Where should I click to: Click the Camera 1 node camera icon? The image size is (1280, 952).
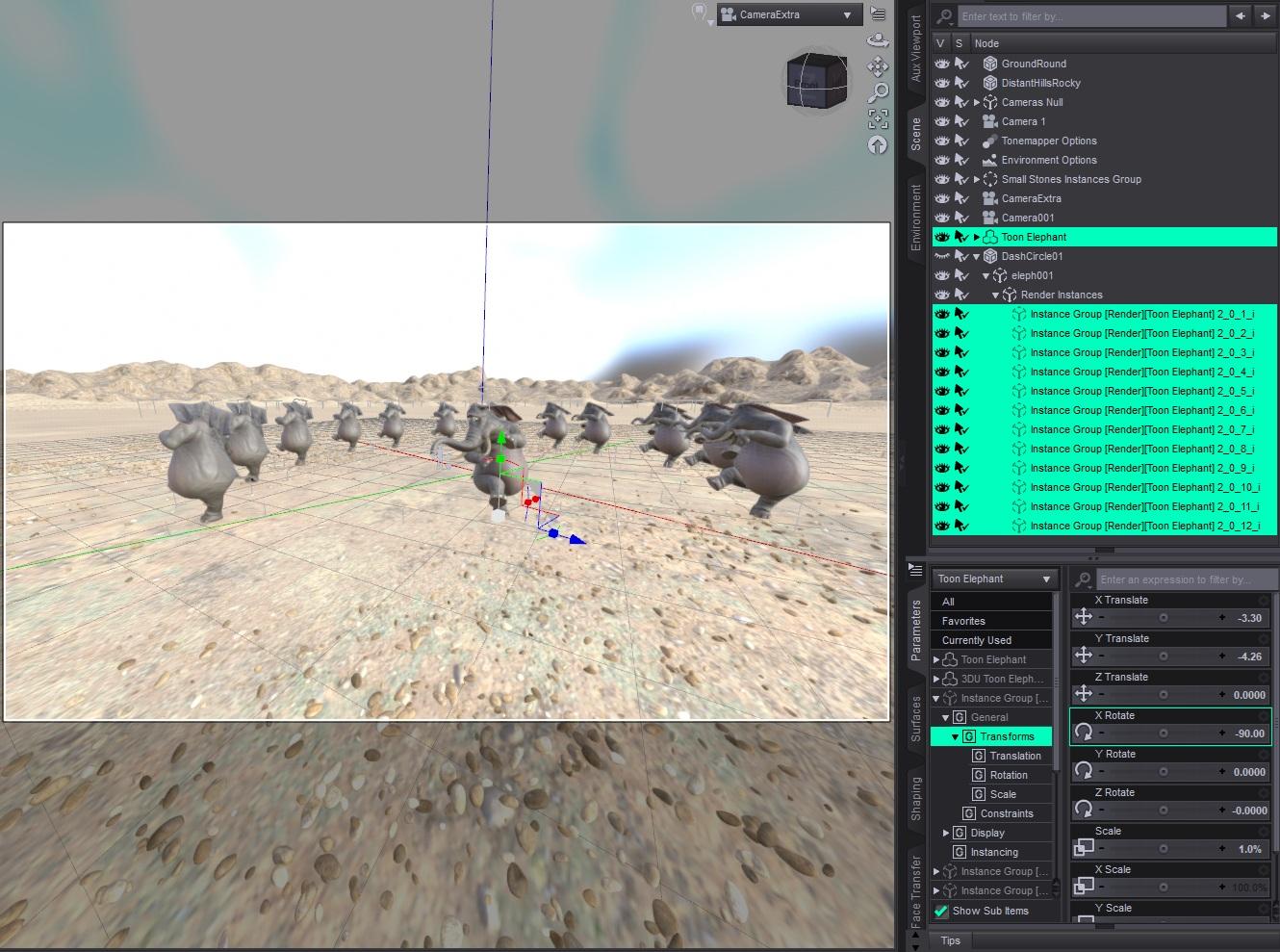pos(989,121)
